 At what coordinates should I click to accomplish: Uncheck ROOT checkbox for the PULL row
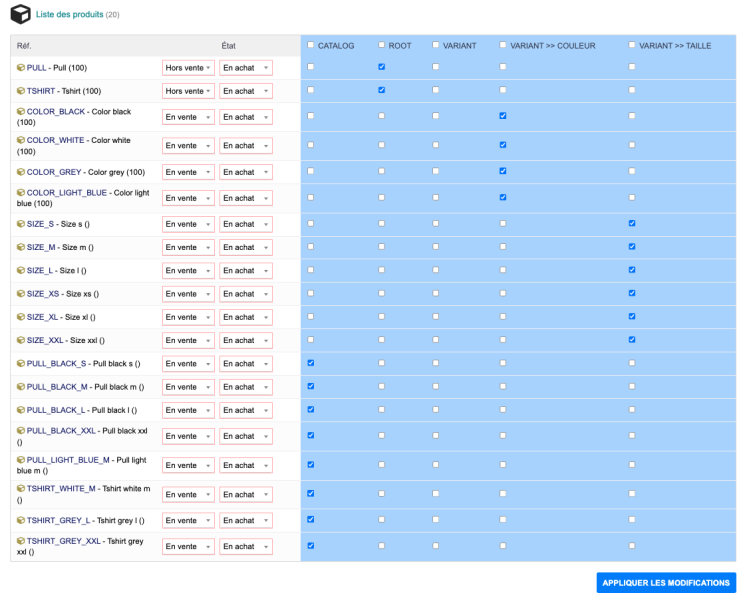click(x=382, y=67)
